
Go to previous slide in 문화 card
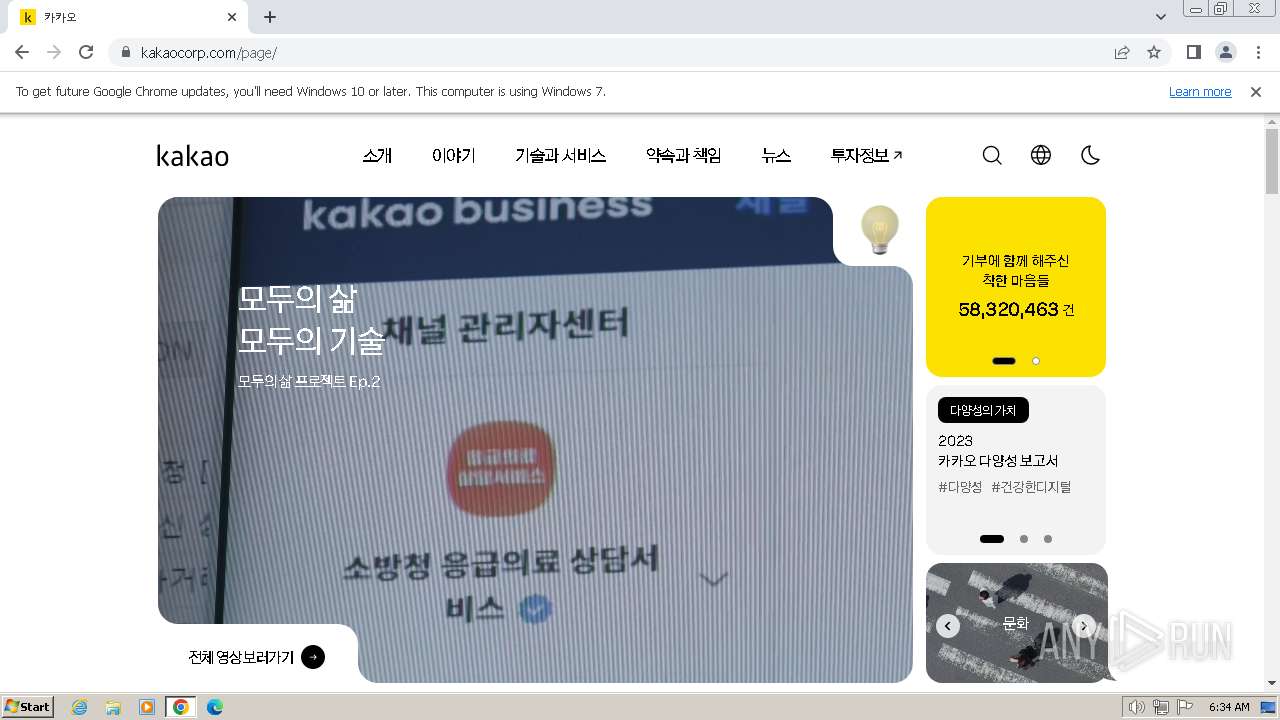(948, 626)
